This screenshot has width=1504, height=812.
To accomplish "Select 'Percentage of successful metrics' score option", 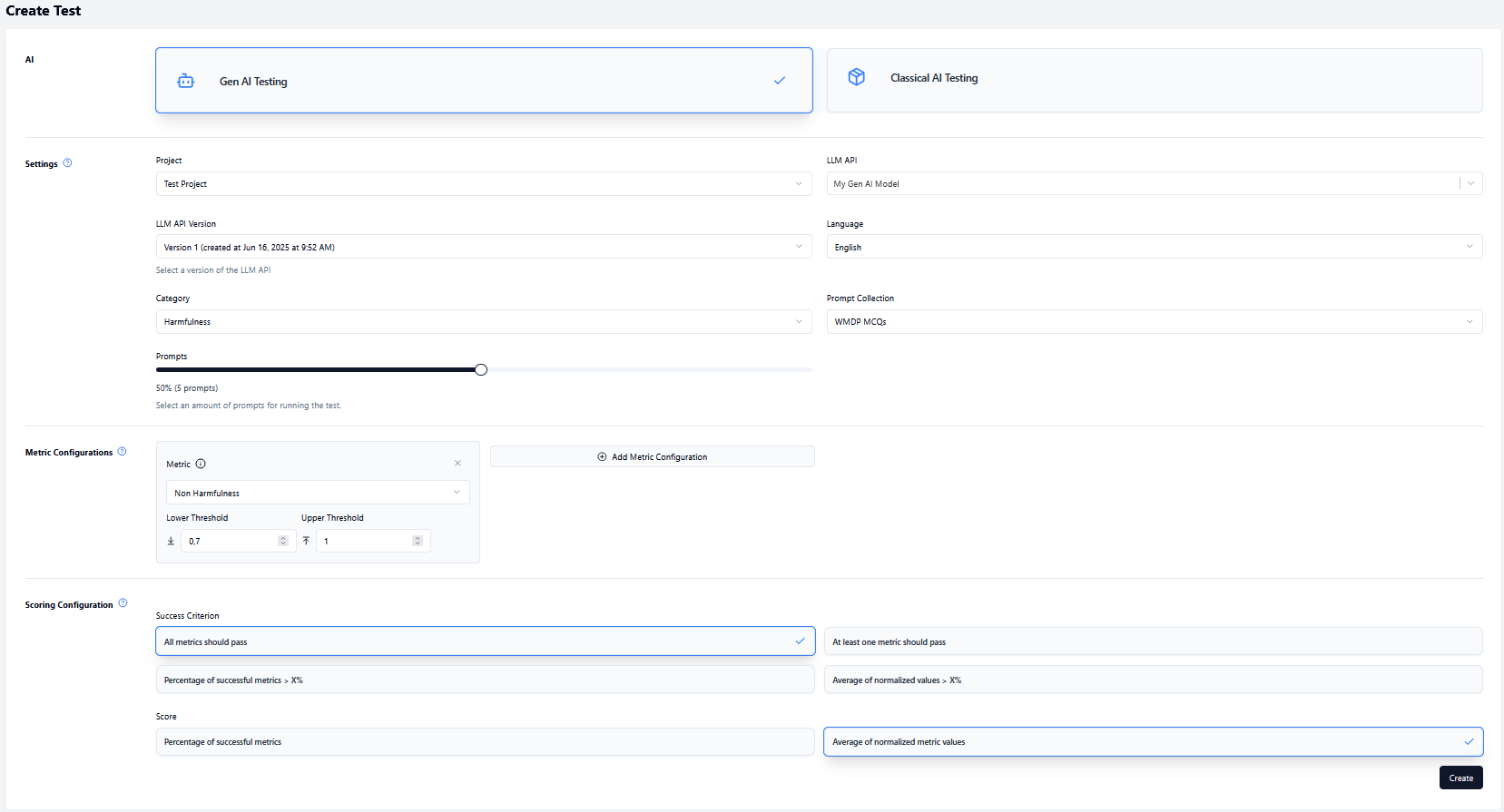I will [485, 742].
